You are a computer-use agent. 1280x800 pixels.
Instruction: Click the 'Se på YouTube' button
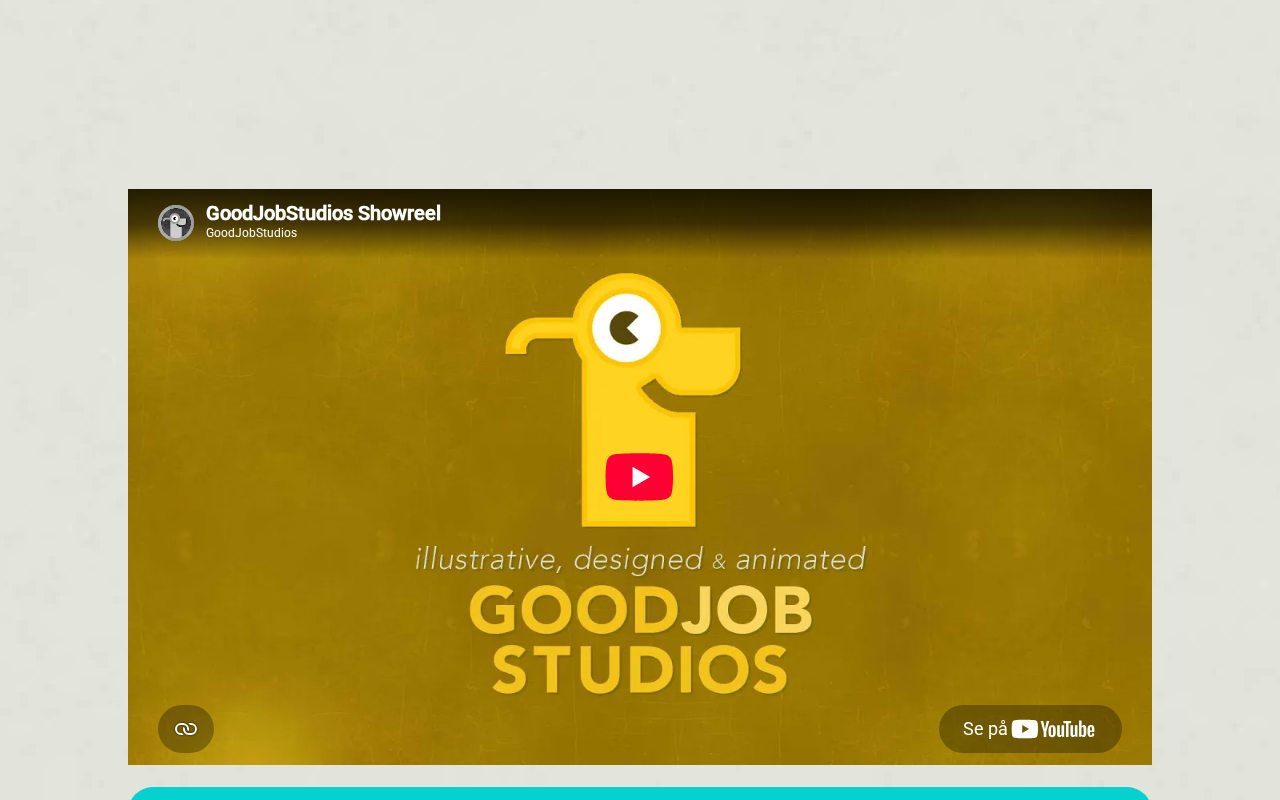coord(1030,729)
